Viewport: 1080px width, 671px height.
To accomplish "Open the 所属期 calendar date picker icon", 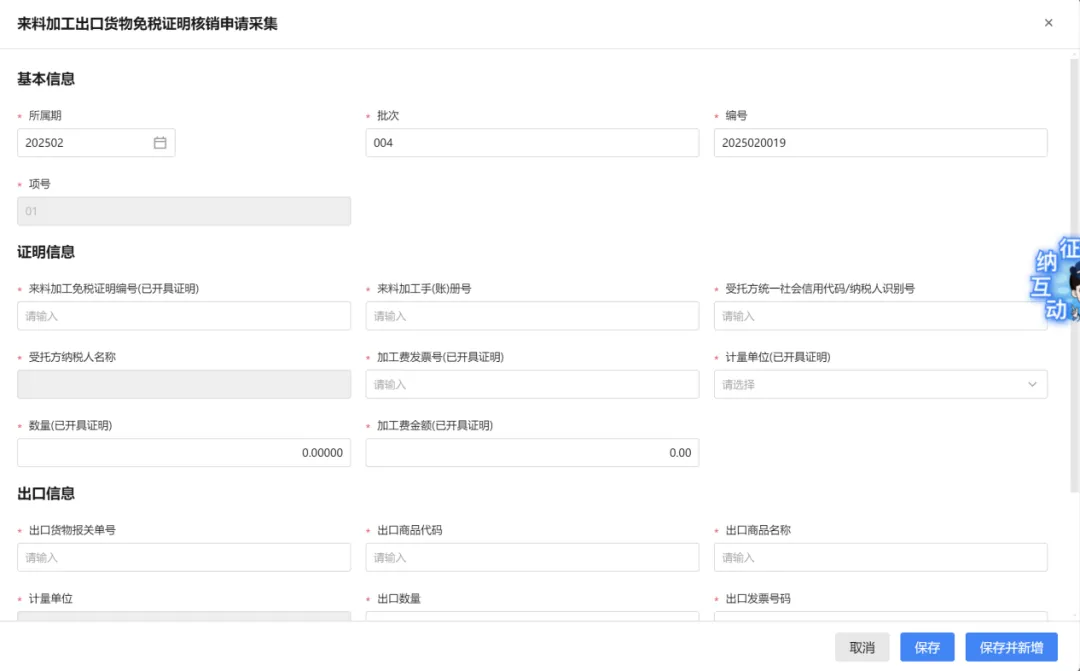I will [x=160, y=143].
